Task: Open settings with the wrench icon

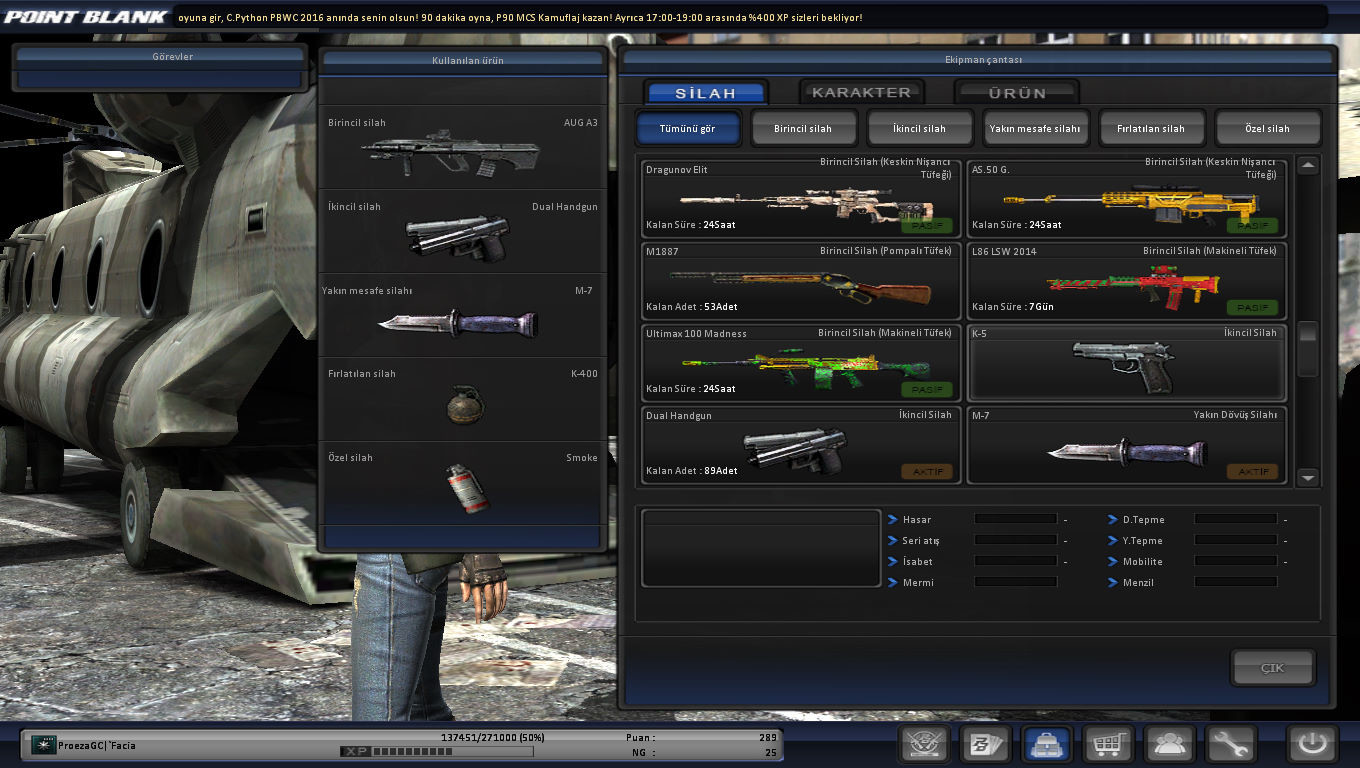Action: 1230,744
